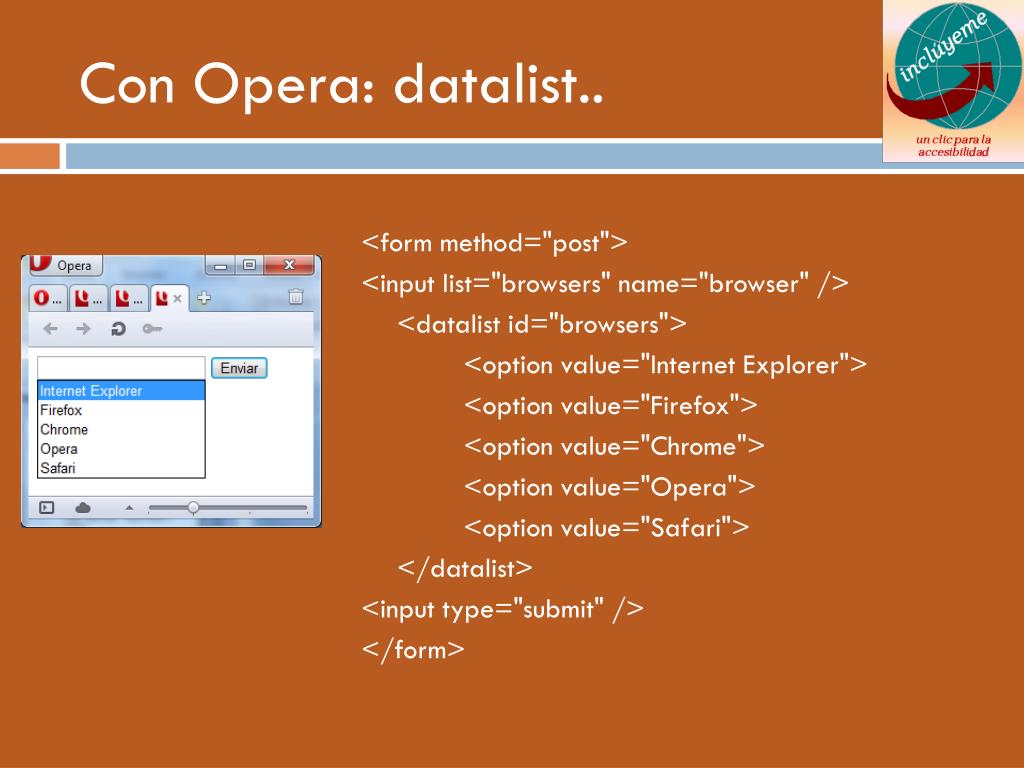1024x768 pixels.
Task: Click the slide title 'Con Opera: datalist..'
Action: [x=341, y=85]
